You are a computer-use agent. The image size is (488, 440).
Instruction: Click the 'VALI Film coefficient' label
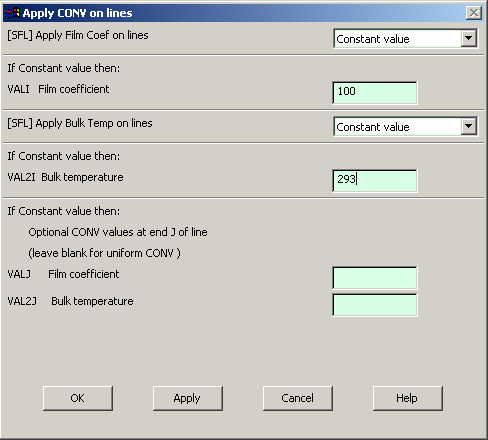(x=58, y=89)
